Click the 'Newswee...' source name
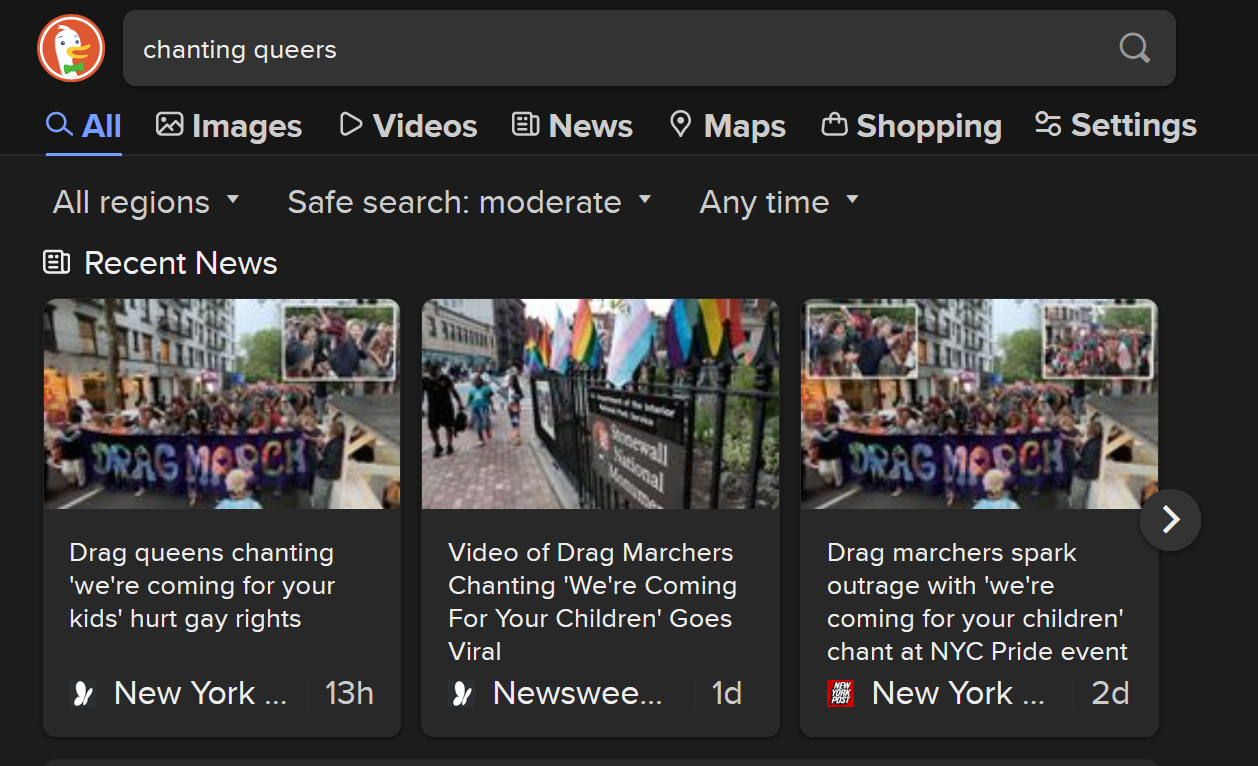Viewport: 1258px width, 766px height. pos(577,693)
